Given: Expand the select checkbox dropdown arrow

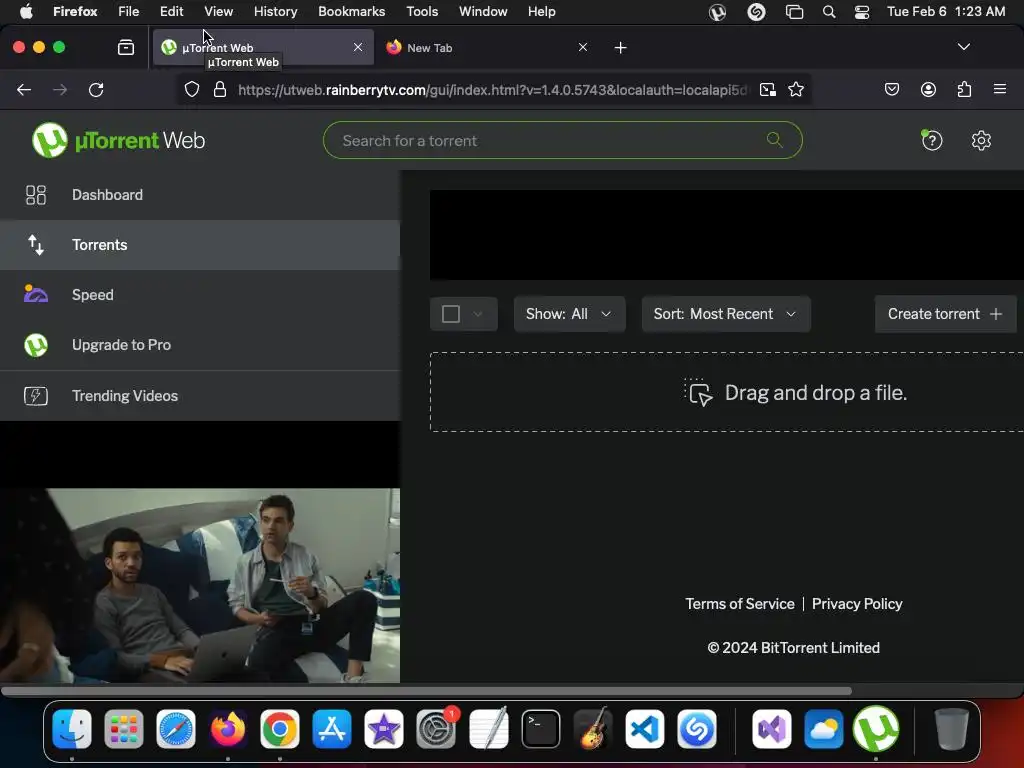Looking at the screenshot, I should point(478,314).
